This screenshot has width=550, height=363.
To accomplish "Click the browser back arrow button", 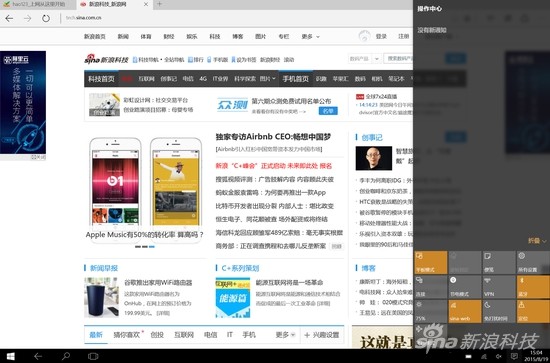I will point(9,18).
